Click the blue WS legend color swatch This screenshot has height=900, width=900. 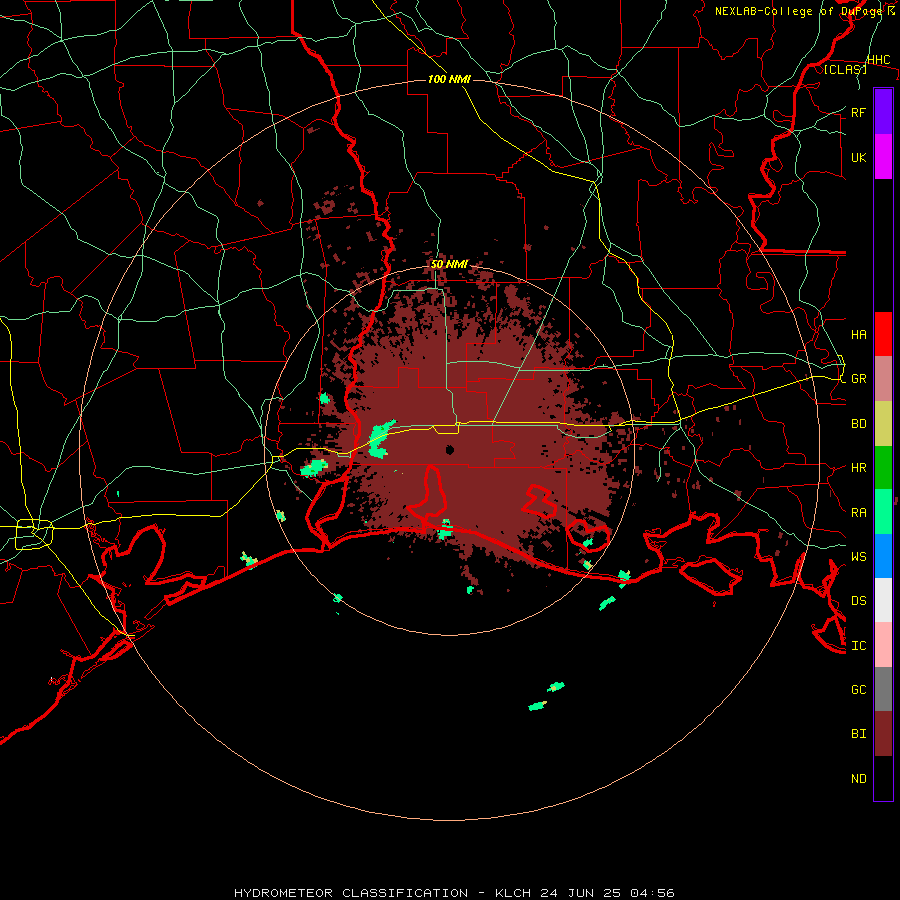pyautogui.click(x=883, y=556)
